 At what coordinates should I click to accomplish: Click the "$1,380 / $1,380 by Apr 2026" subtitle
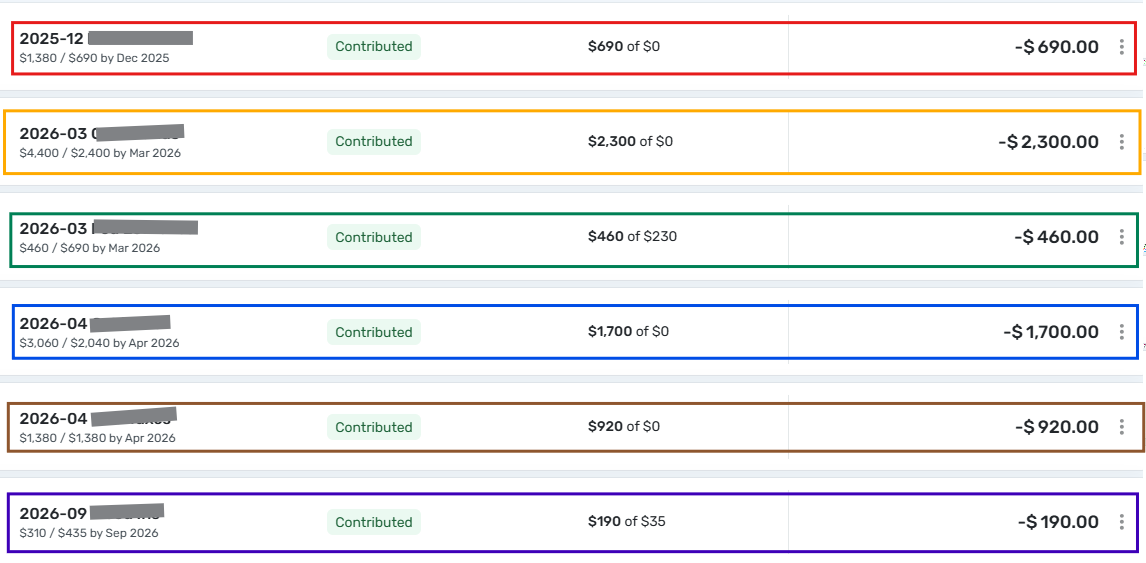[x=97, y=438]
